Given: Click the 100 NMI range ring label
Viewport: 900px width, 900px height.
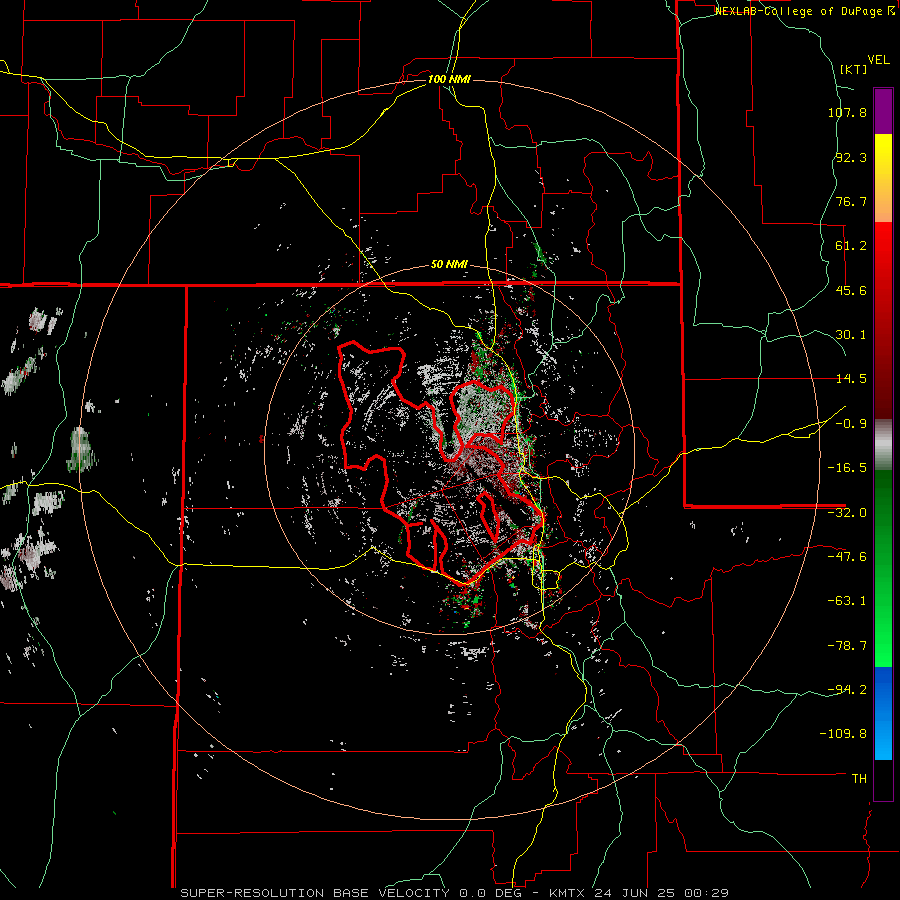Looking at the screenshot, I should click(x=449, y=79).
